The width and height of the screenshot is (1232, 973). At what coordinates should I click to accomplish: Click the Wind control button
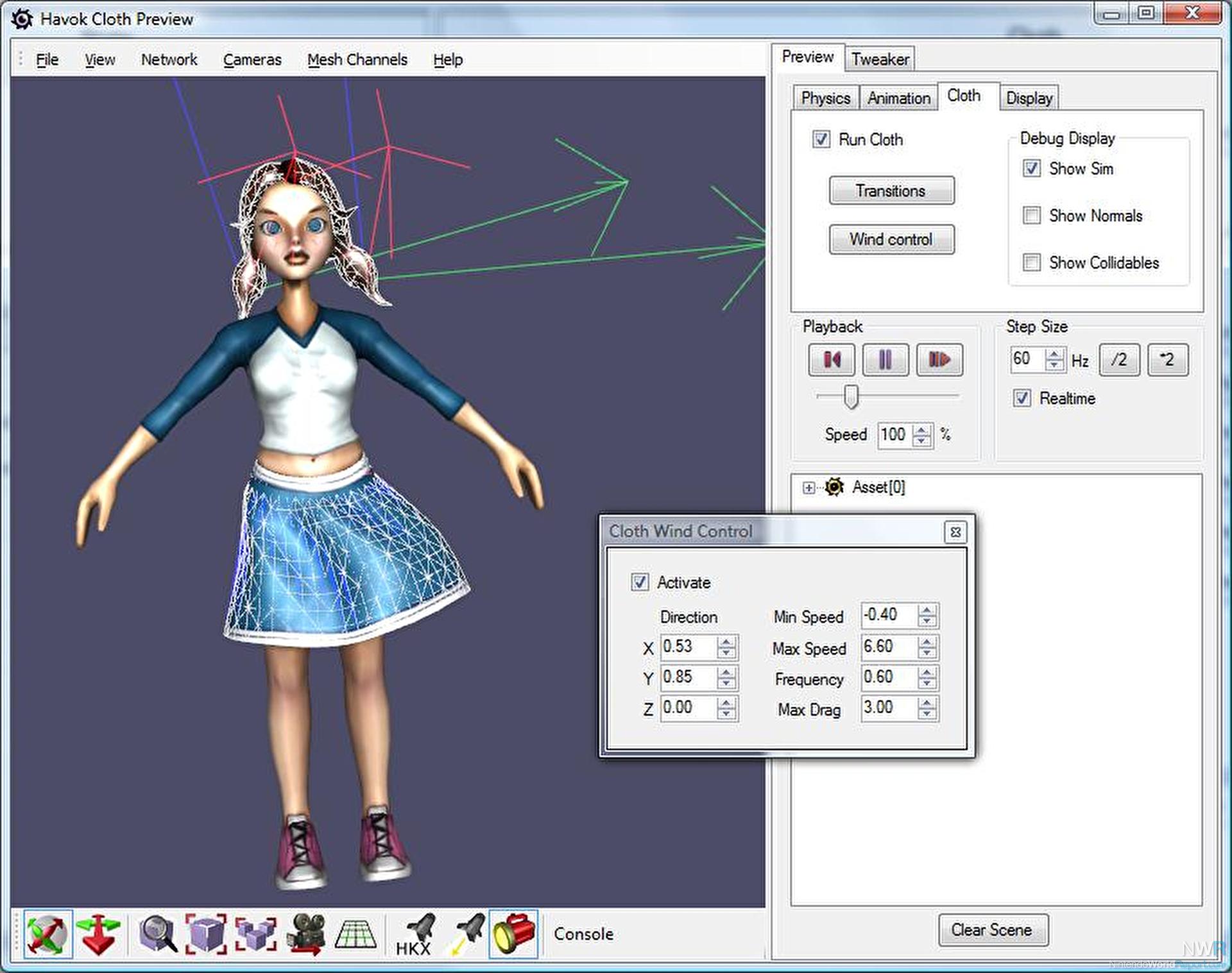click(x=891, y=239)
